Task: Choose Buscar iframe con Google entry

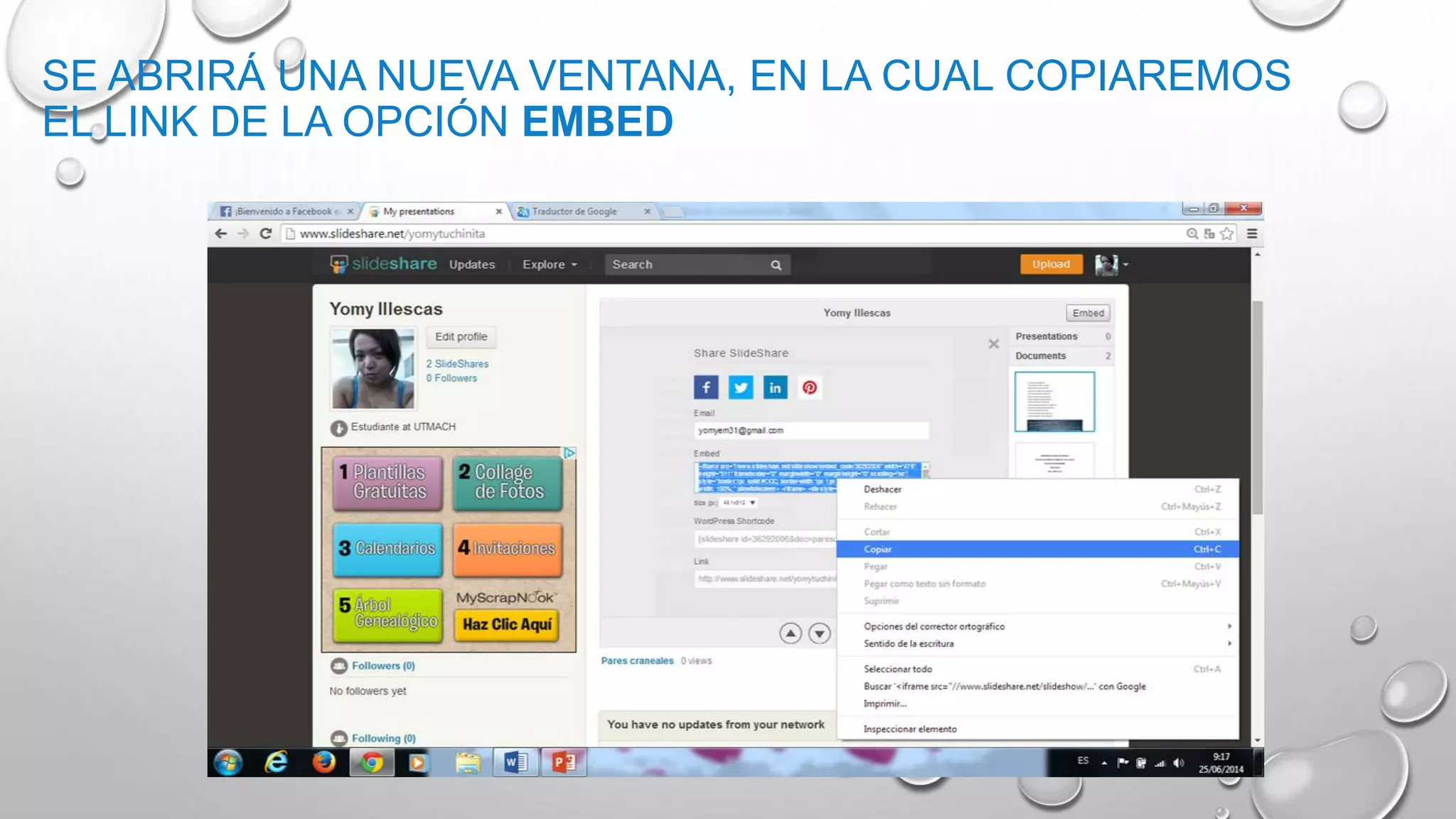Action: [x=1038, y=686]
